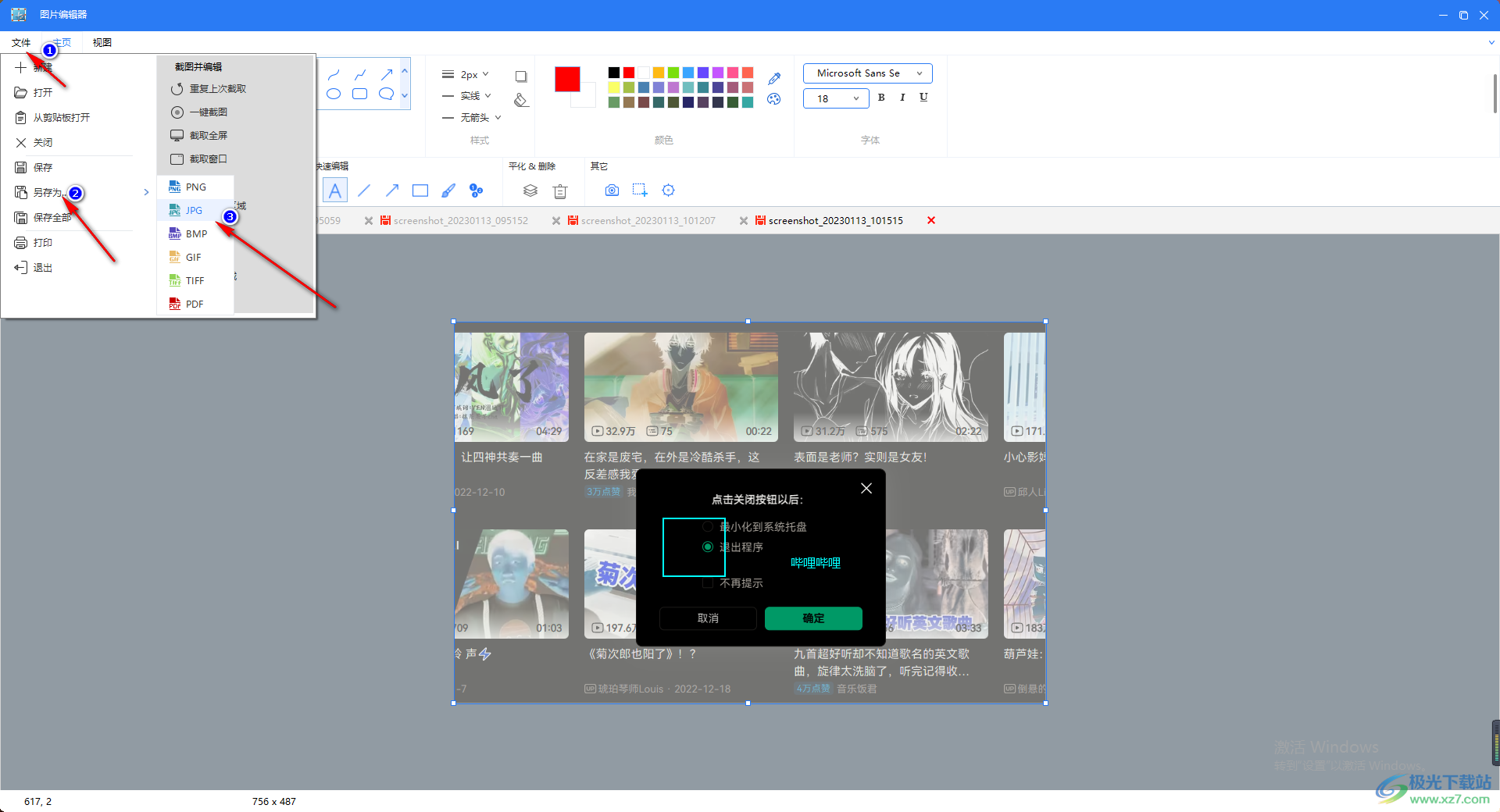
Task: Choose the curved line shape
Action: 334,75
